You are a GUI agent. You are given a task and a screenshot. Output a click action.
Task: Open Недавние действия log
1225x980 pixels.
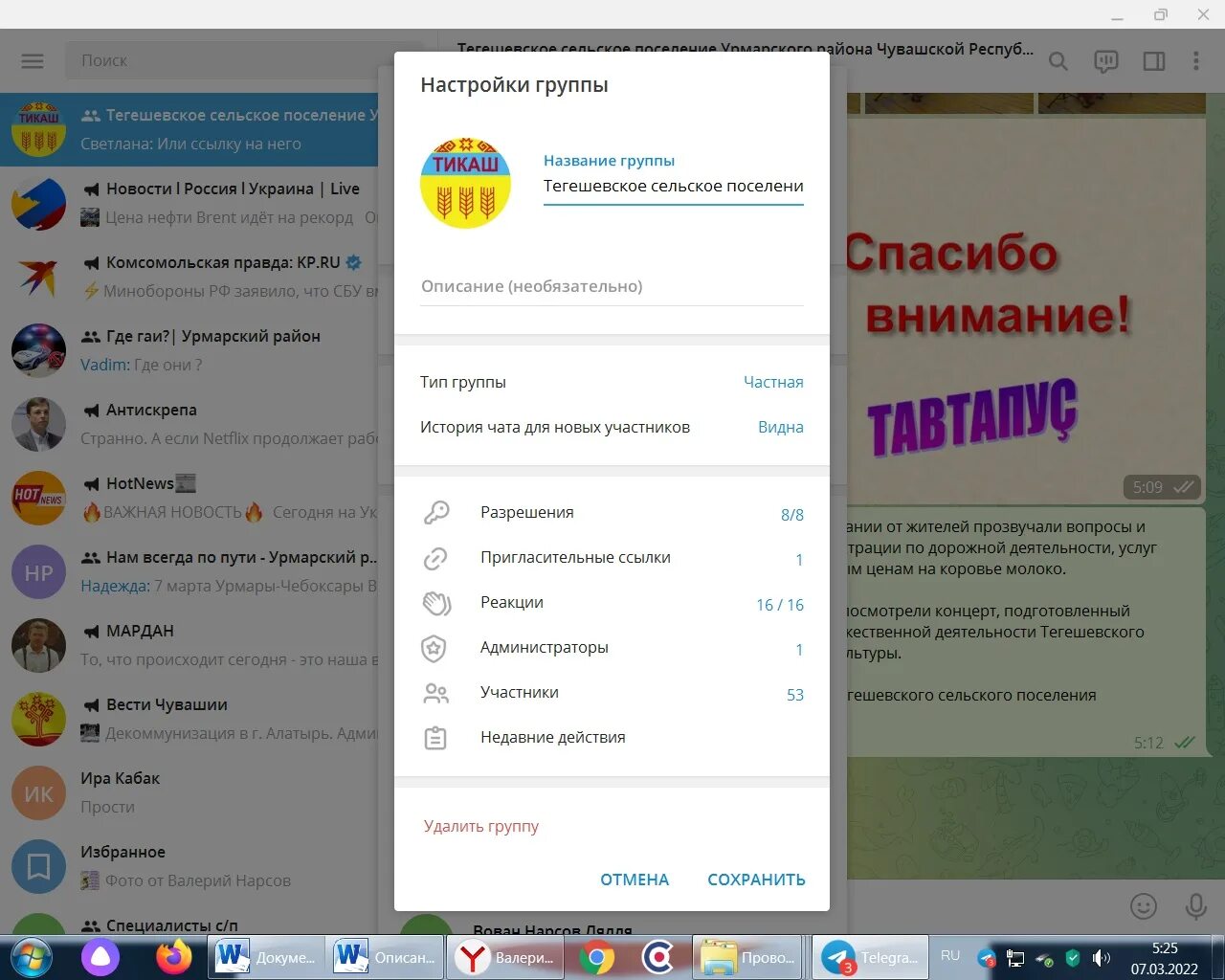(x=612, y=738)
